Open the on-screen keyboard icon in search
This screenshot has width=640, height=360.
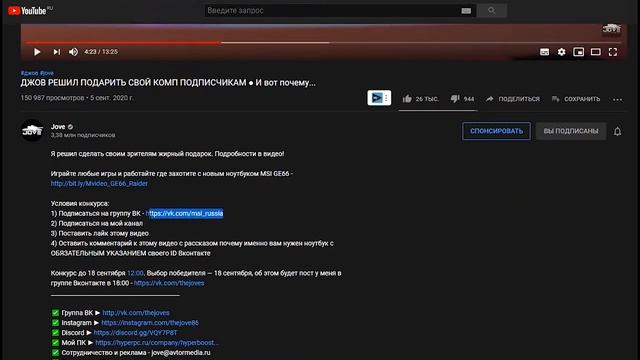coord(466,11)
